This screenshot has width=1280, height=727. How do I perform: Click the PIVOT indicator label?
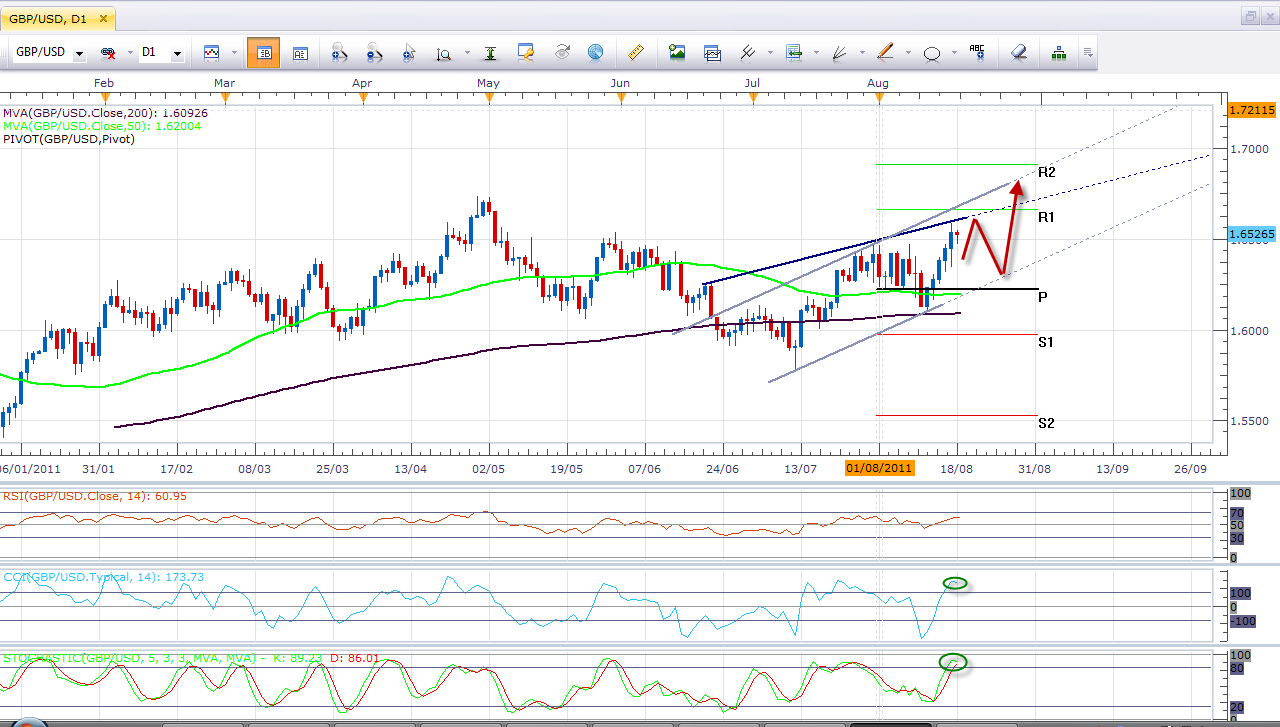point(69,139)
